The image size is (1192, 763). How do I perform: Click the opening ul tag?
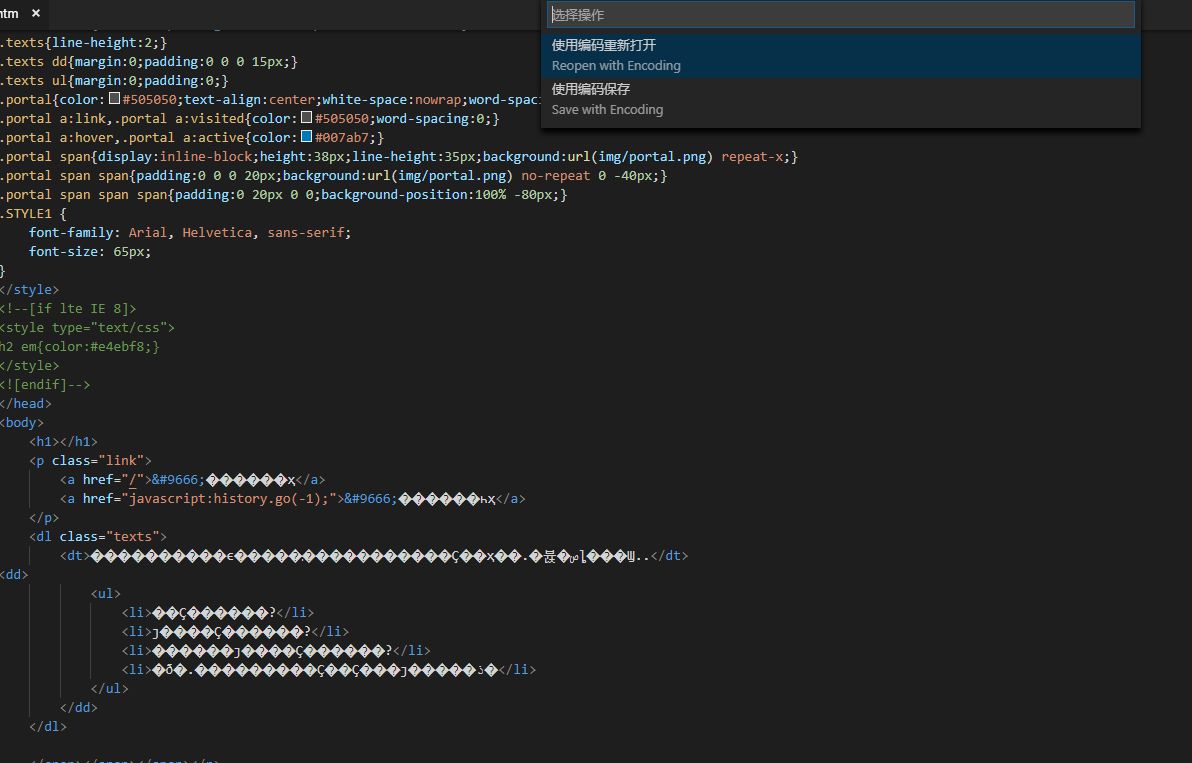[x=105, y=593]
